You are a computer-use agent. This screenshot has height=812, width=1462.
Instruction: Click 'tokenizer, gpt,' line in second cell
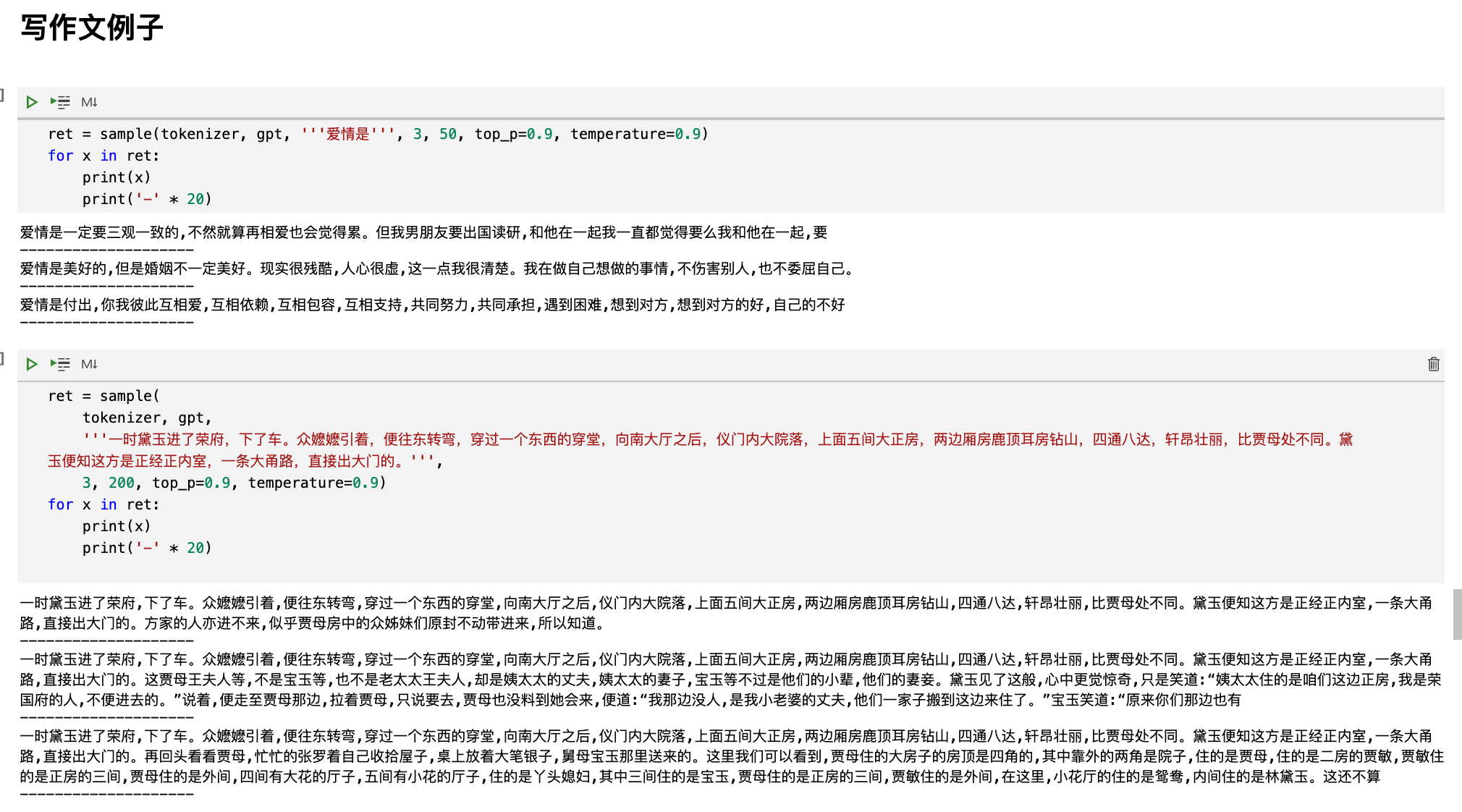pos(147,418)
